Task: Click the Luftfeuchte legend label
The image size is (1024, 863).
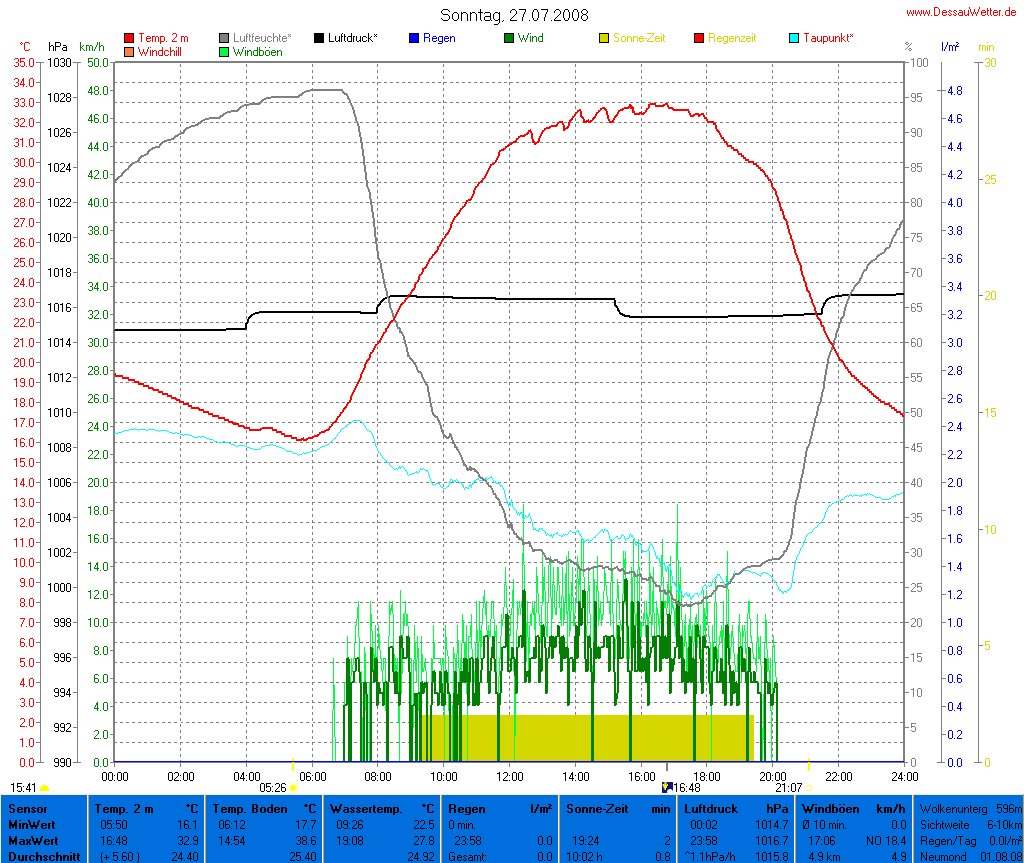Action: pyautogui.click(x=264, y=38)
